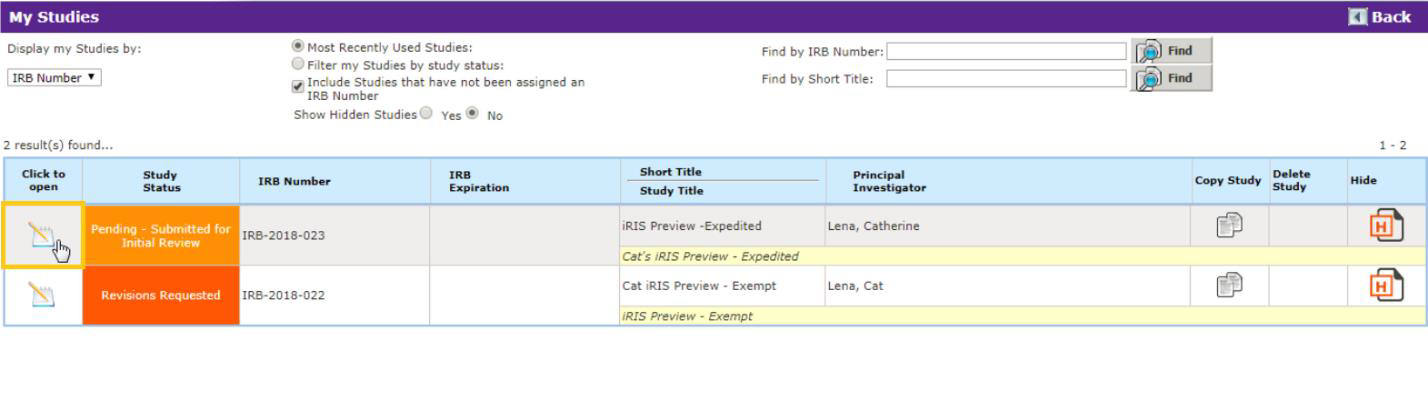Hide study IRB-2018-023 with H icon
Screen dimensions: 1428x401
[x=1385, y=226]
